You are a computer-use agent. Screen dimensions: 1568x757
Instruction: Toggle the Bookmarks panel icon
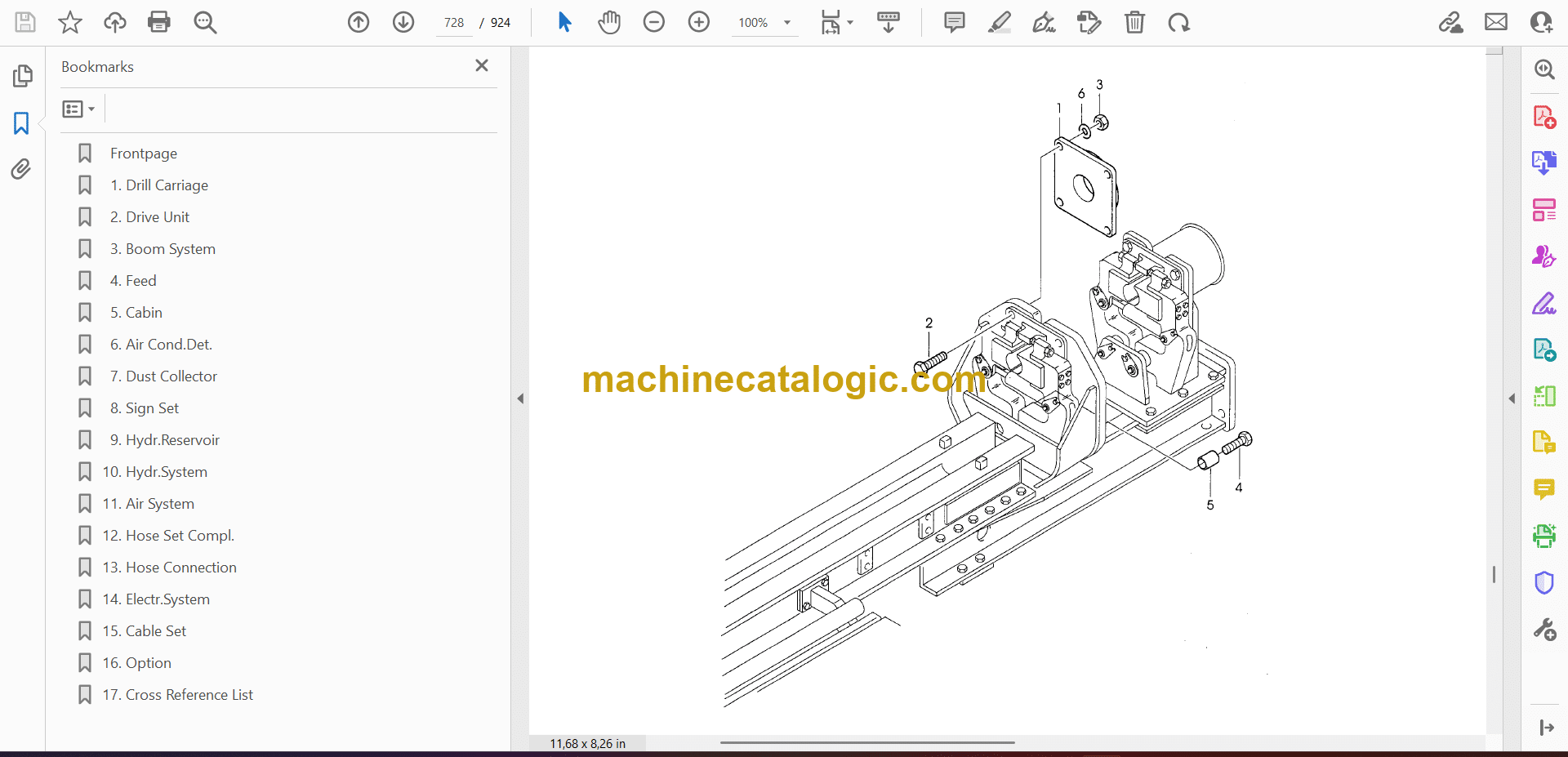click(21, 123)
